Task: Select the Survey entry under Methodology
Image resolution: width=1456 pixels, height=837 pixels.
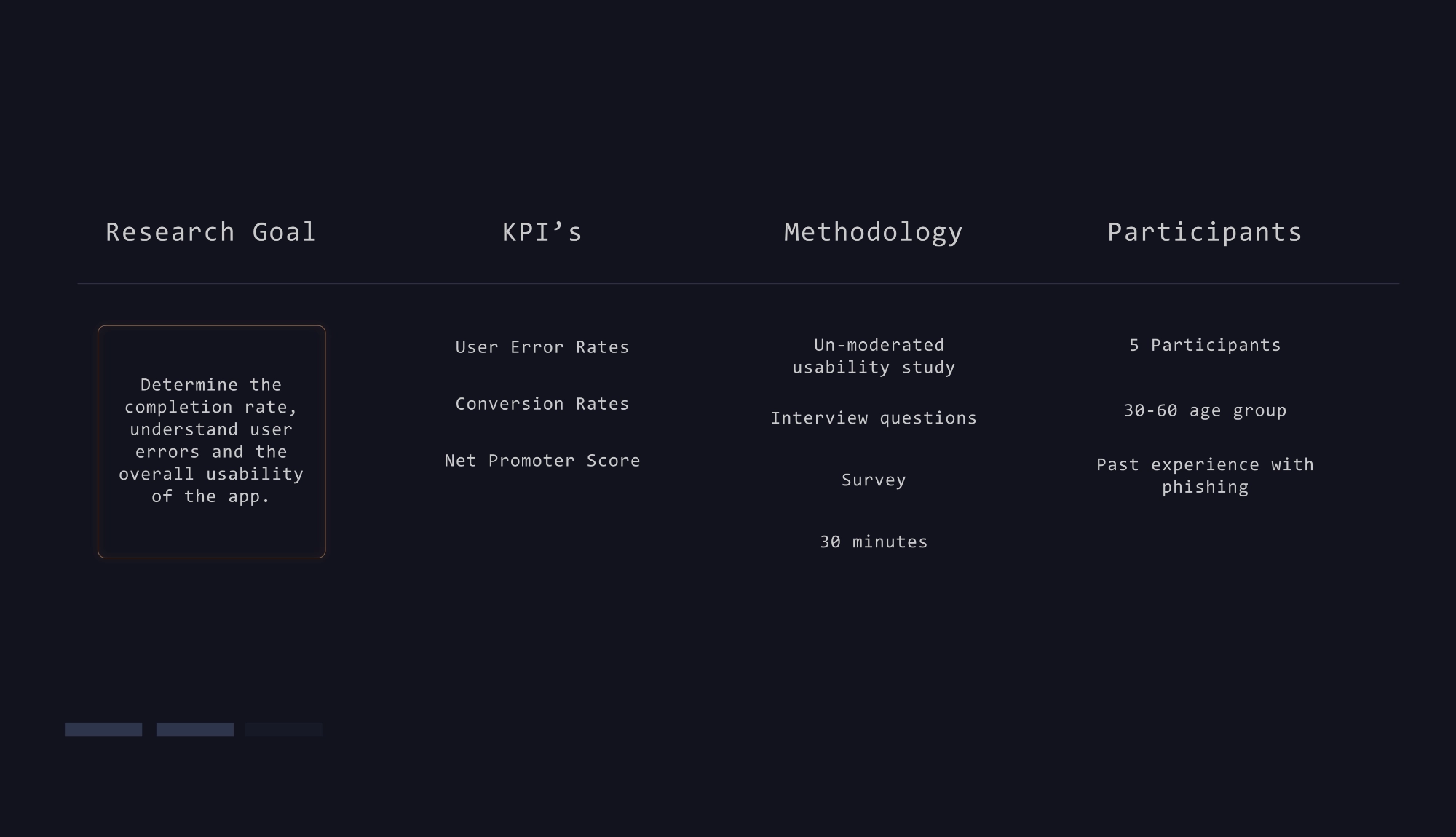Action: (874, 480)
